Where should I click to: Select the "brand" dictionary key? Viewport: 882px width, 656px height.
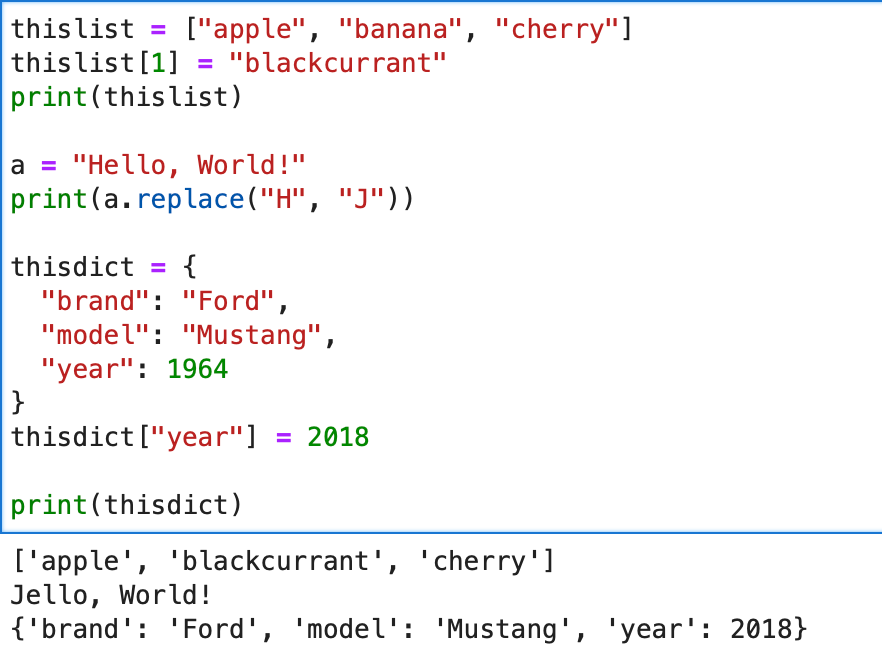(x=95, y=300)
